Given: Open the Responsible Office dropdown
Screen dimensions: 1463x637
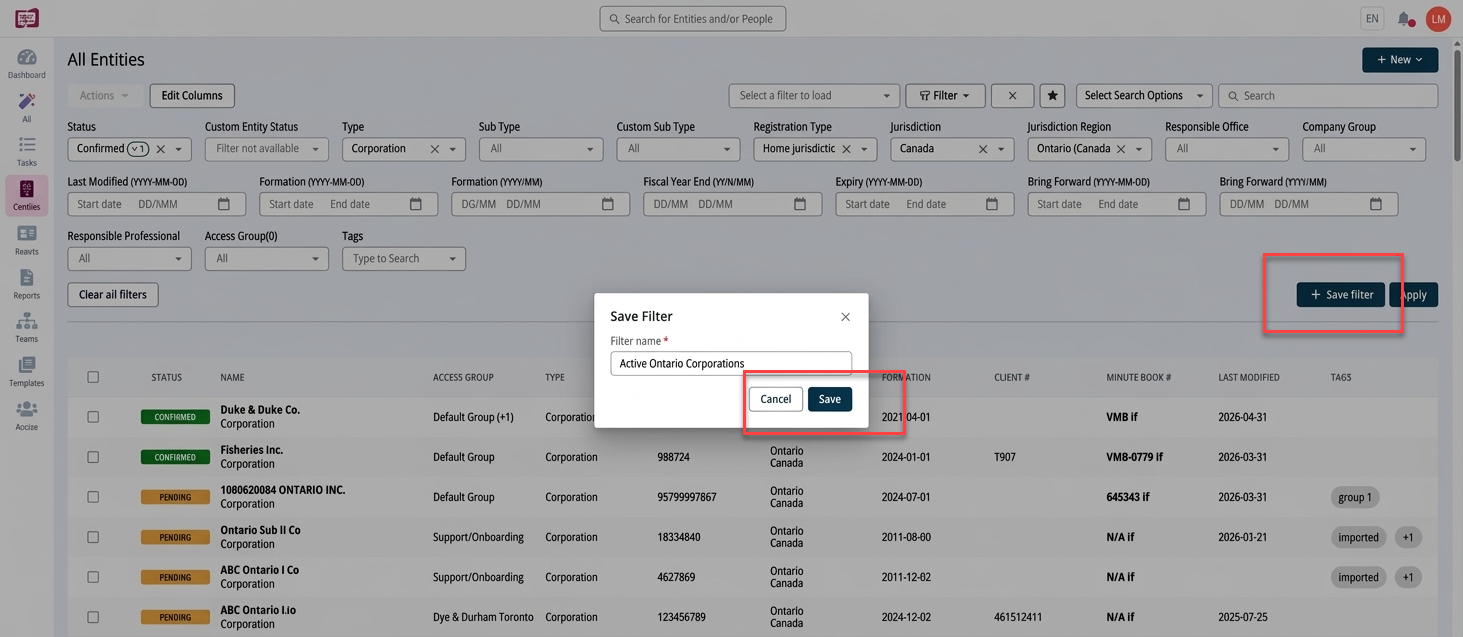Looking at the screenshot, I should pyautogui.click(x=1227, y=148).
